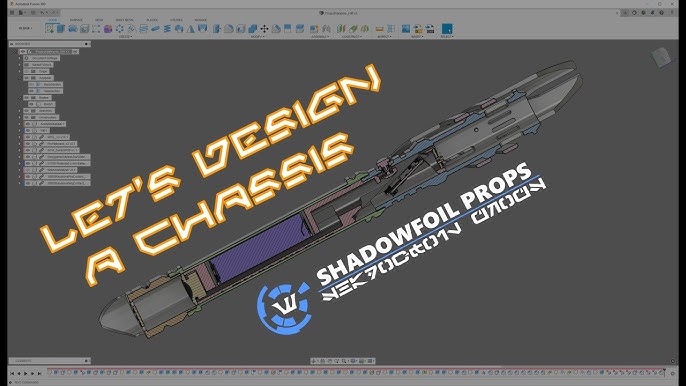Viewport: 686px width, 386px height.
Task: Switch to the MESH toolbar tab
Action: pyautogui.click(x=99, y=20)
